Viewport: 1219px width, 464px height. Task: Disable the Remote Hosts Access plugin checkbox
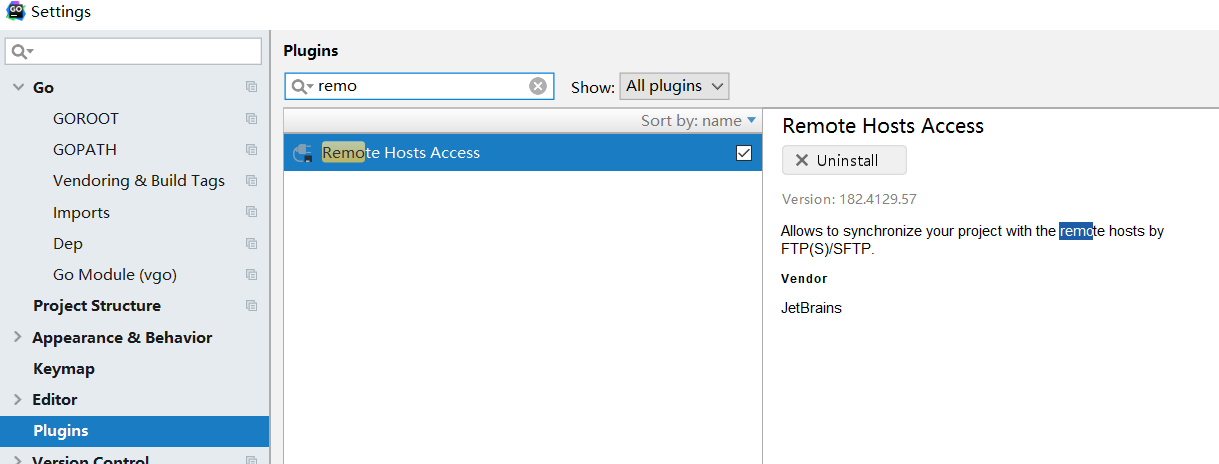click(743, 153)
